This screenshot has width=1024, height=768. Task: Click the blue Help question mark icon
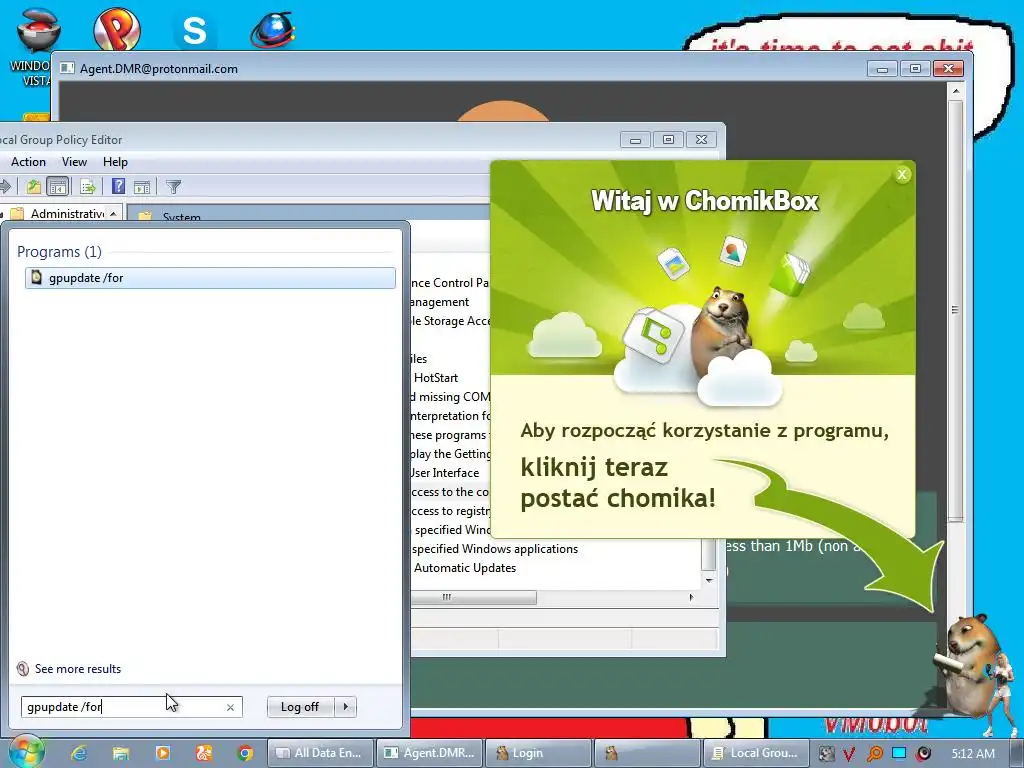pyautogui.click(x=118, y=187)
